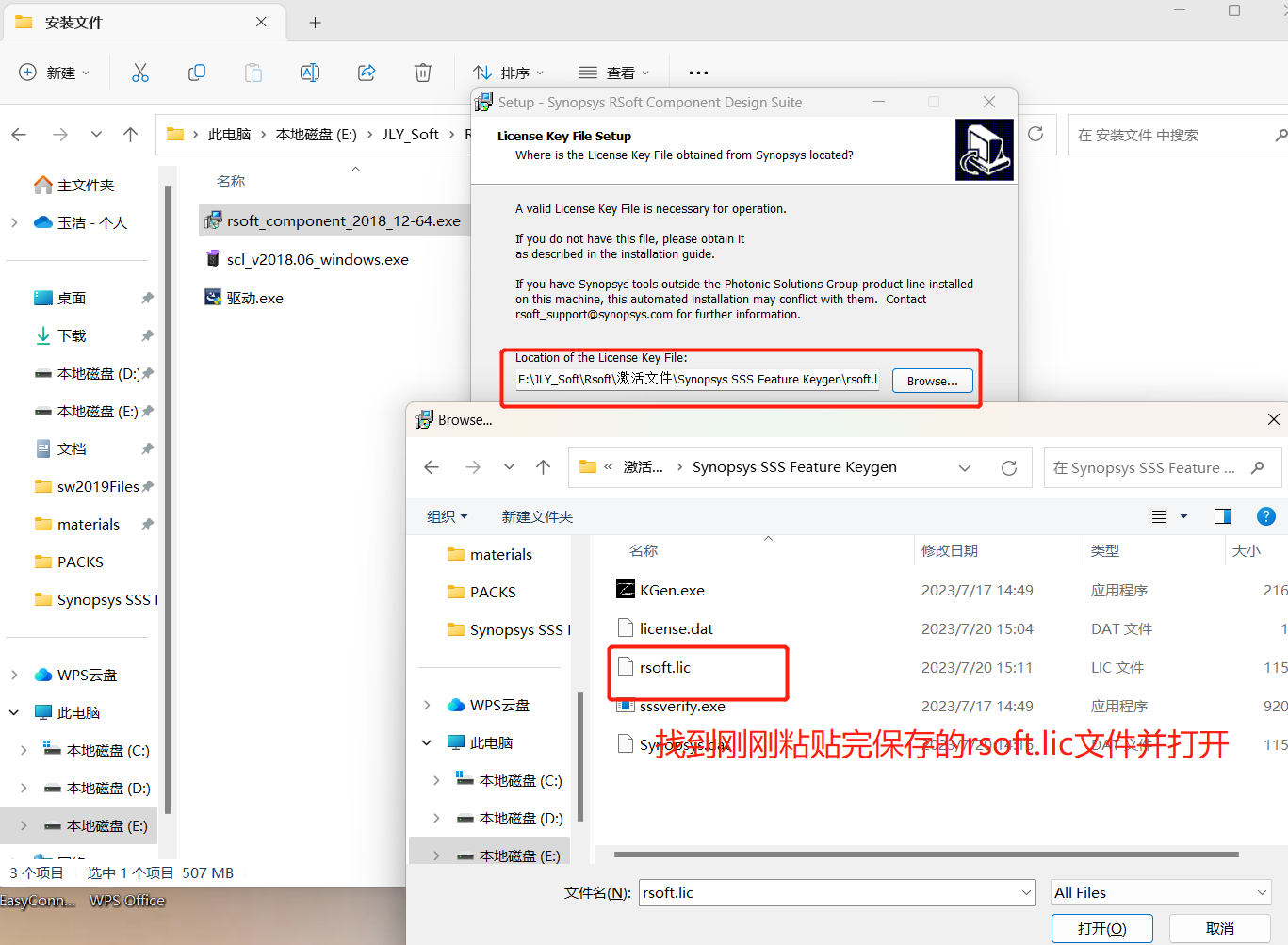Toggle the preview pane in Browse dialog
Screen dimensions: 1288x945
point(1223,516)
